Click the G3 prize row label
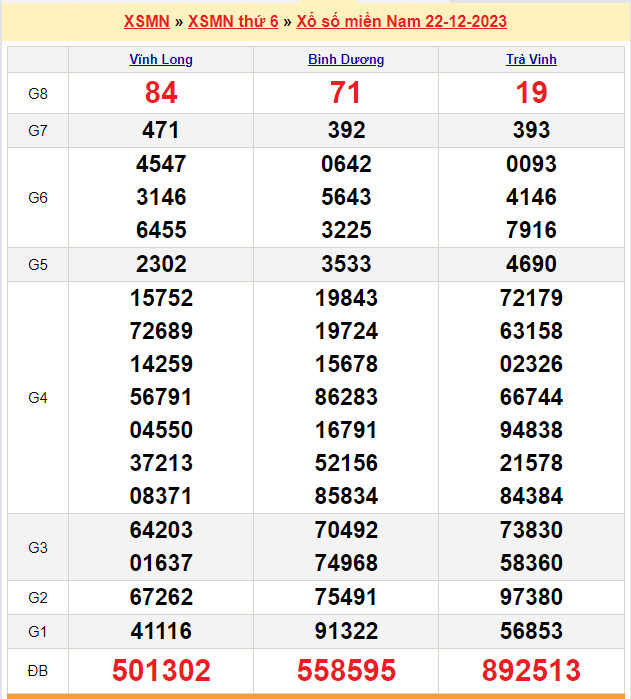The width and height of the screenshot is (631, 699). (x=38, y=547)
